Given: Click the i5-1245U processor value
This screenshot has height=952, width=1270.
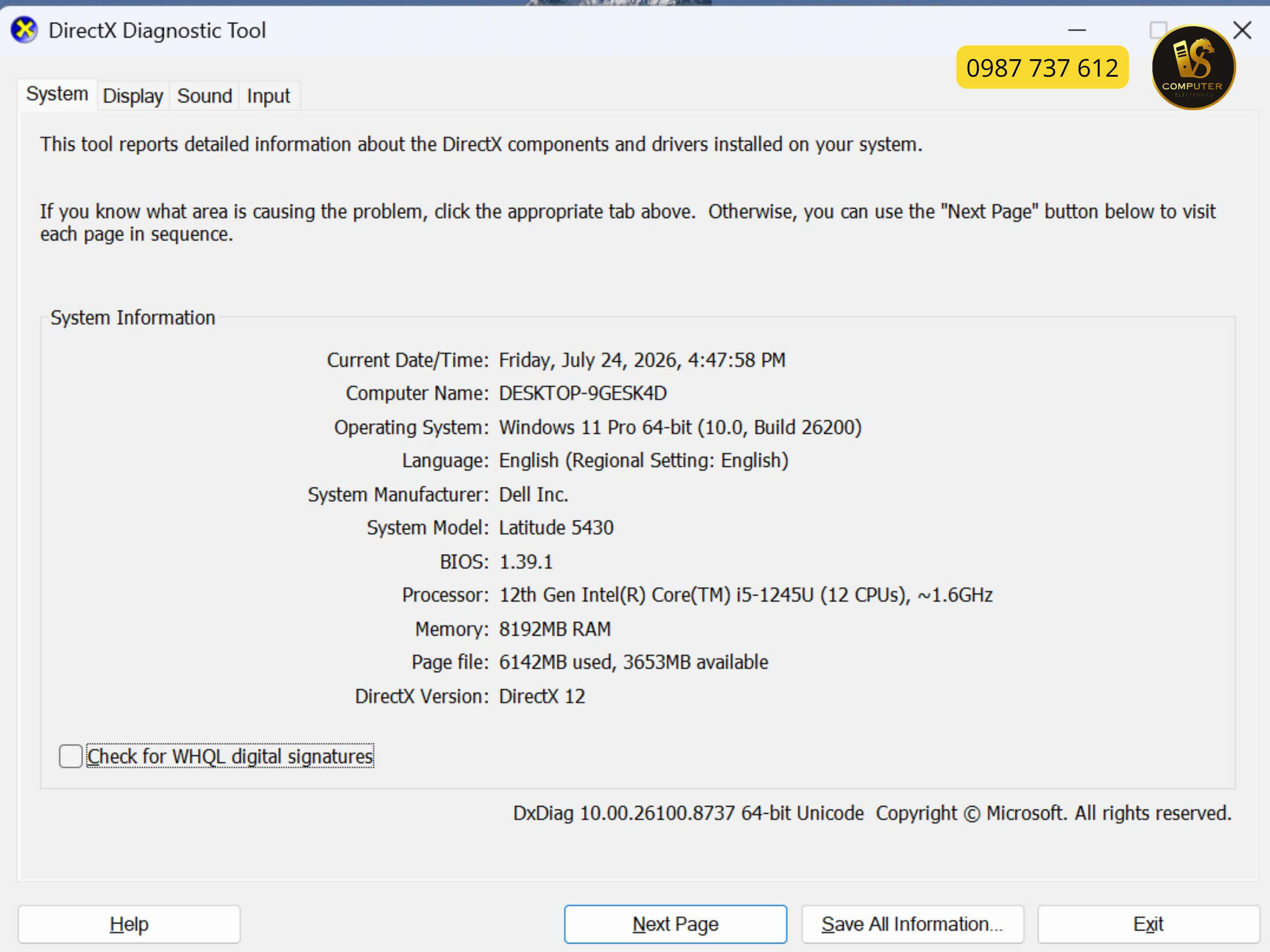Looking at the screenshot, I should [x=745, y=595].
